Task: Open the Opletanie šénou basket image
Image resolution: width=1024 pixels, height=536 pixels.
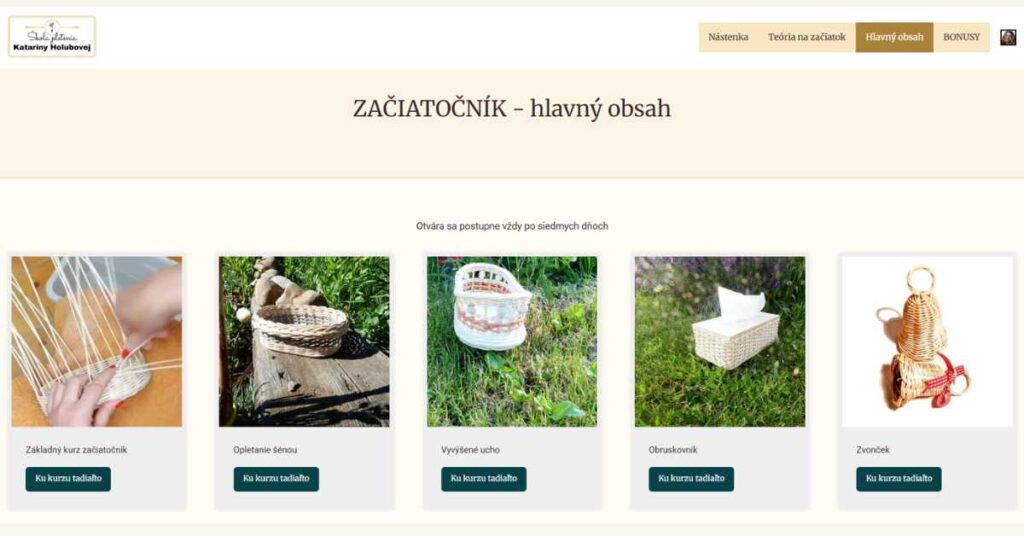Action: 304,341
